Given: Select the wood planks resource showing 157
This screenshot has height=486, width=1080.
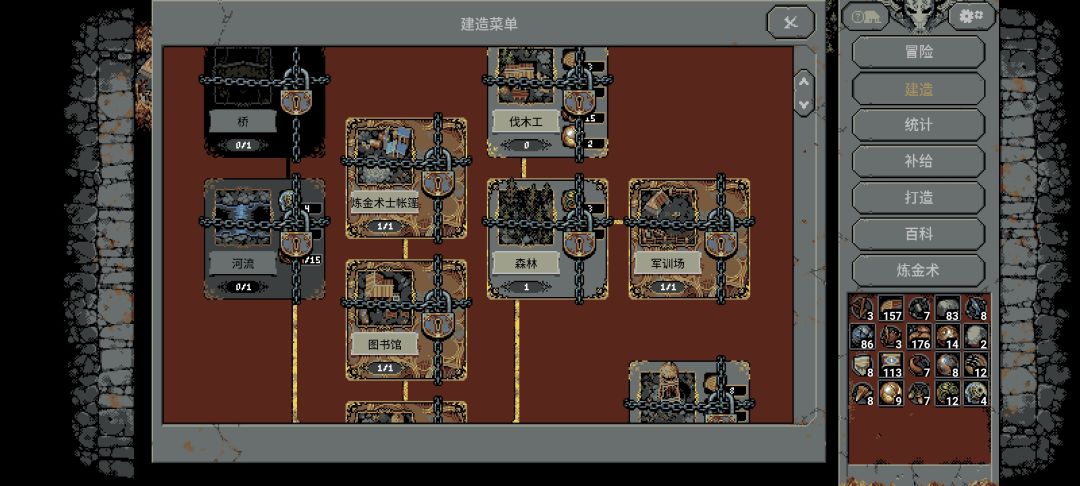Looking at the screenshot, I should coord(891,308).
